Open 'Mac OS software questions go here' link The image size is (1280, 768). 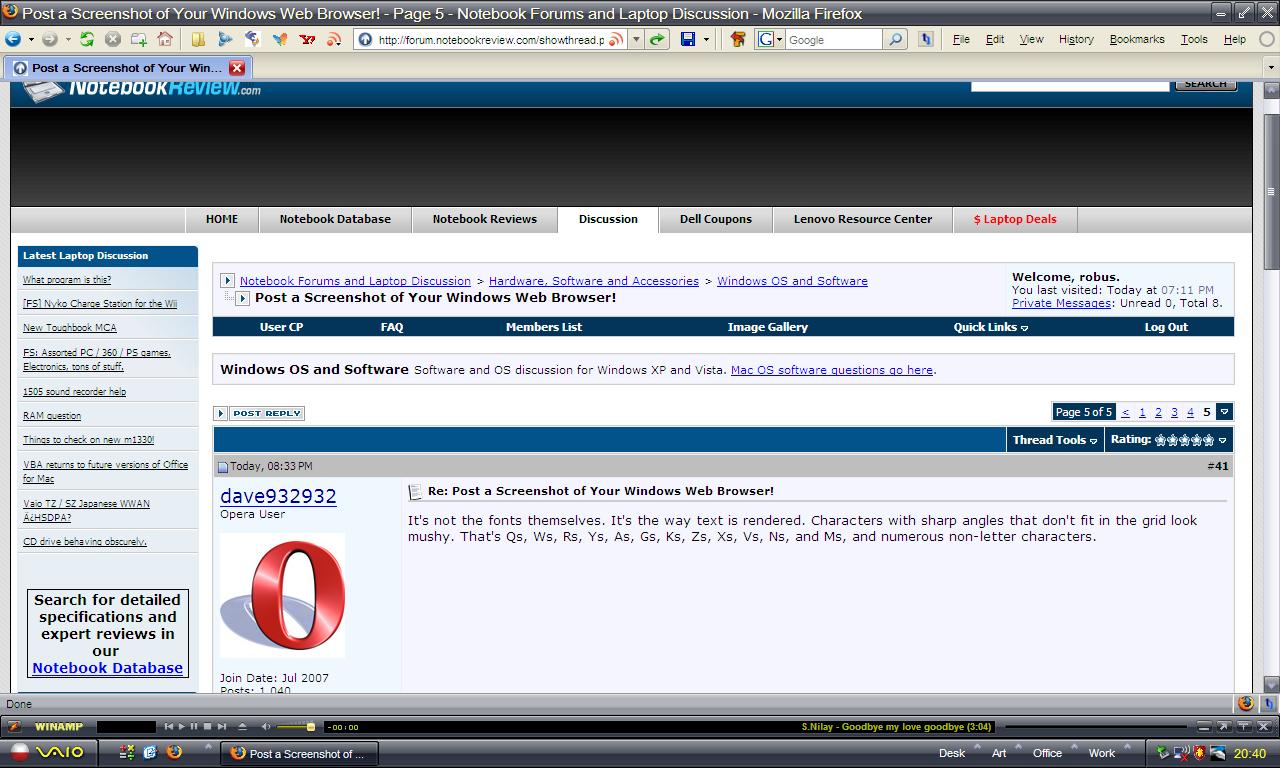click(x=832, y=370)
